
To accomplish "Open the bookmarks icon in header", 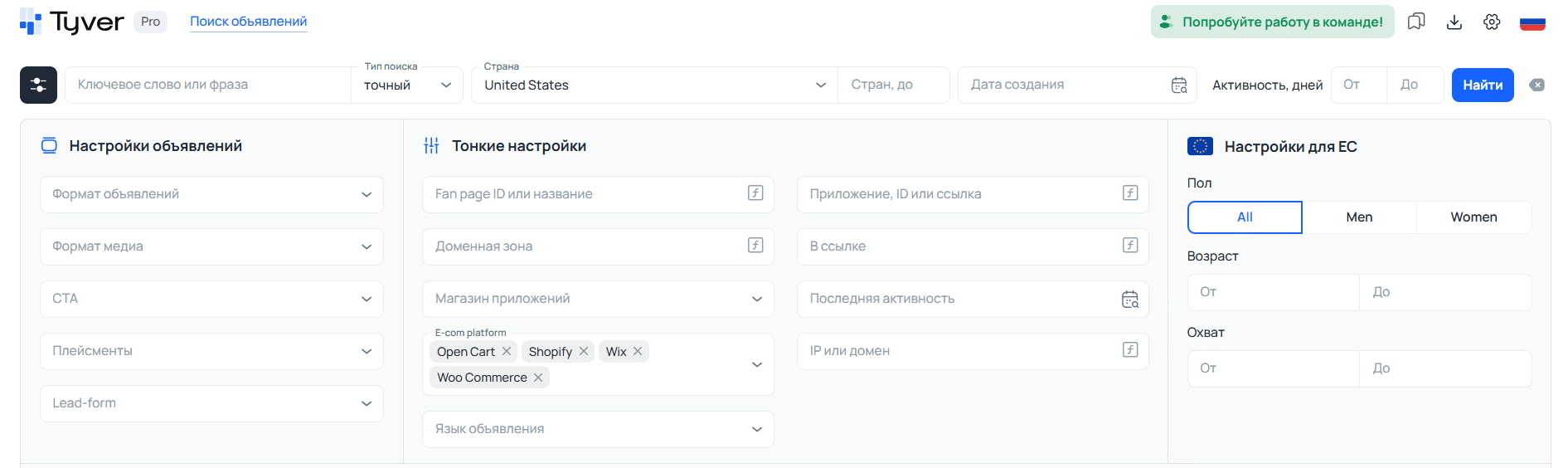I will pyautogui.click(x=1416, y=22).
